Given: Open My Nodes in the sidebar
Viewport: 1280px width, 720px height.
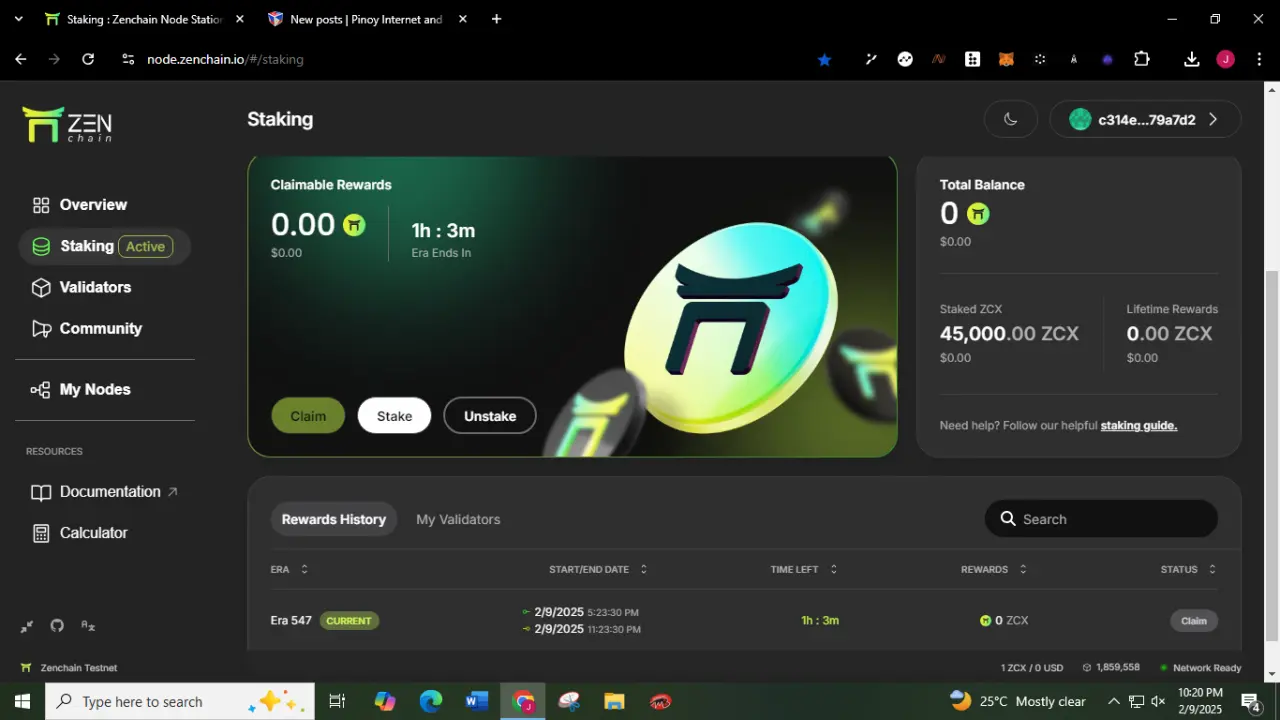Looking at the screenshot, I should (x=81, y=390).
